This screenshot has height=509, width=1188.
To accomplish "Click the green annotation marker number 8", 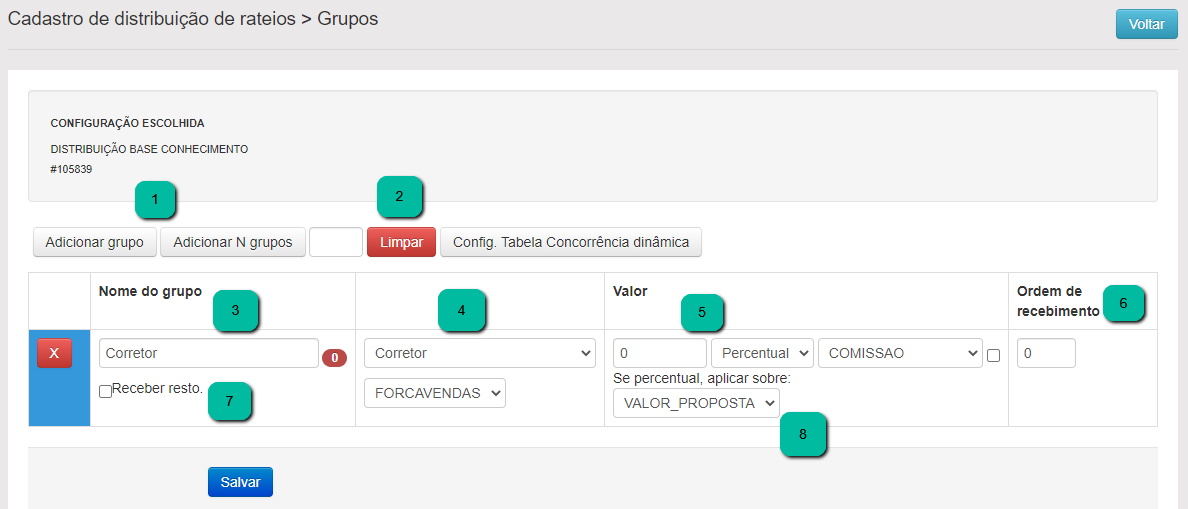I will pos(802,436).
